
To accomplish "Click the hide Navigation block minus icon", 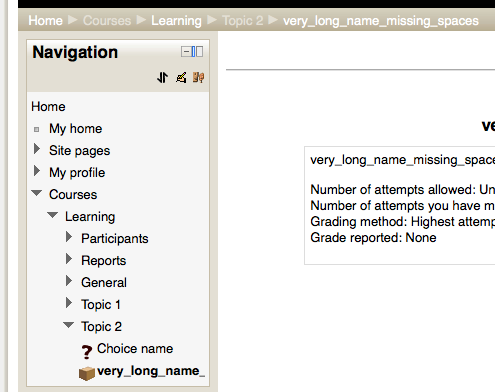I will click(186, 52).
